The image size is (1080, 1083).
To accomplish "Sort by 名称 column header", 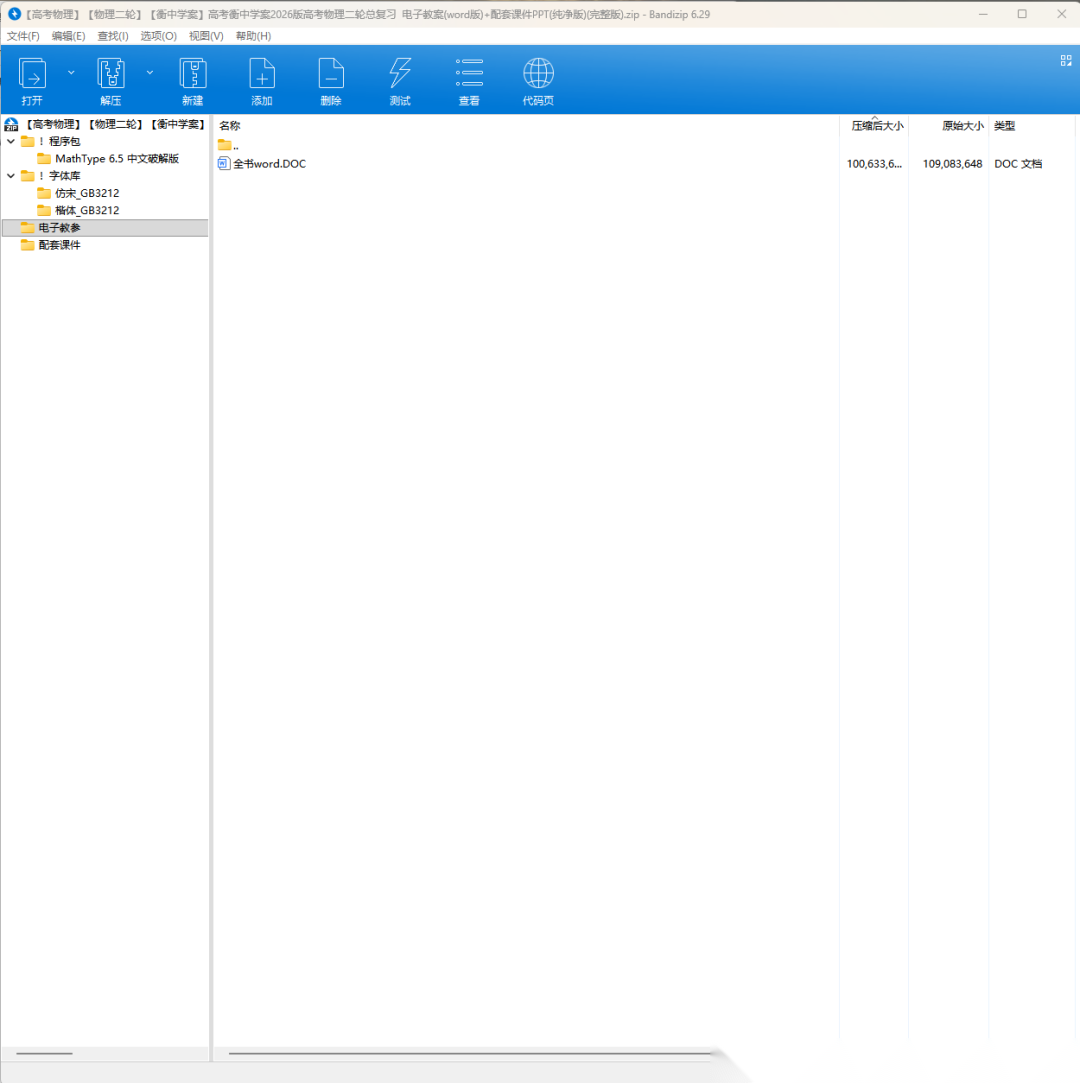I will point(230,126).
